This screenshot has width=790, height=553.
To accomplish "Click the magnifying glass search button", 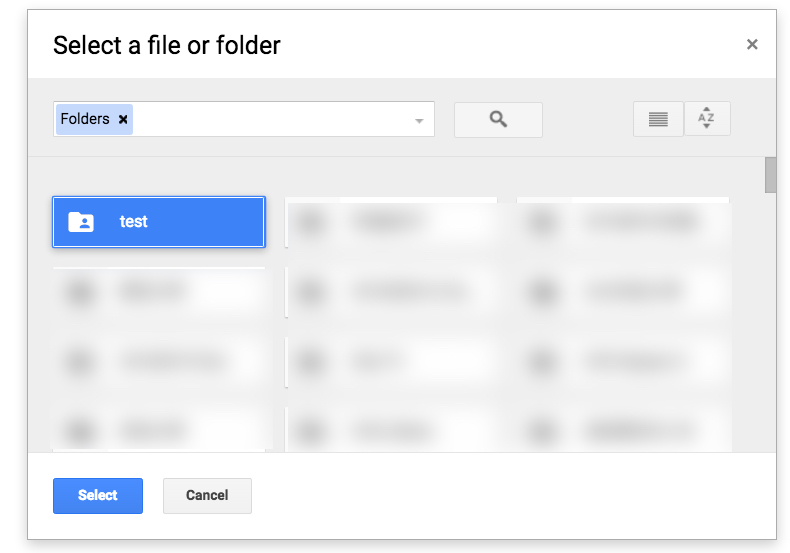I will point(498,119).
